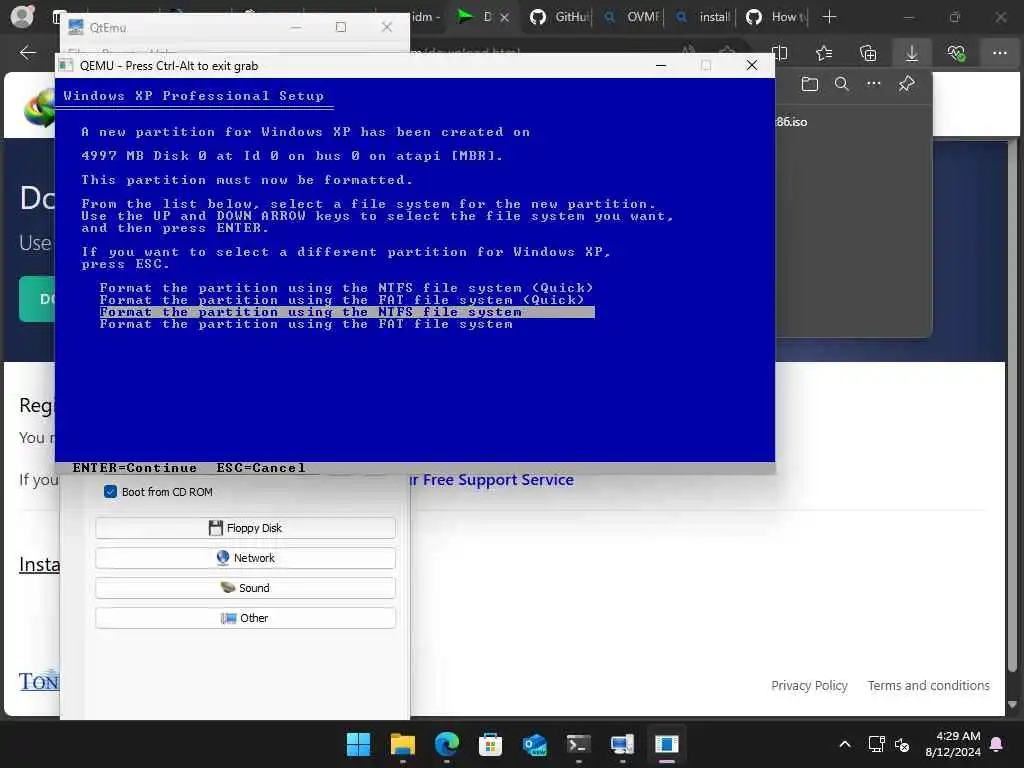Go back with the browser back arrow

coord(27,53)
